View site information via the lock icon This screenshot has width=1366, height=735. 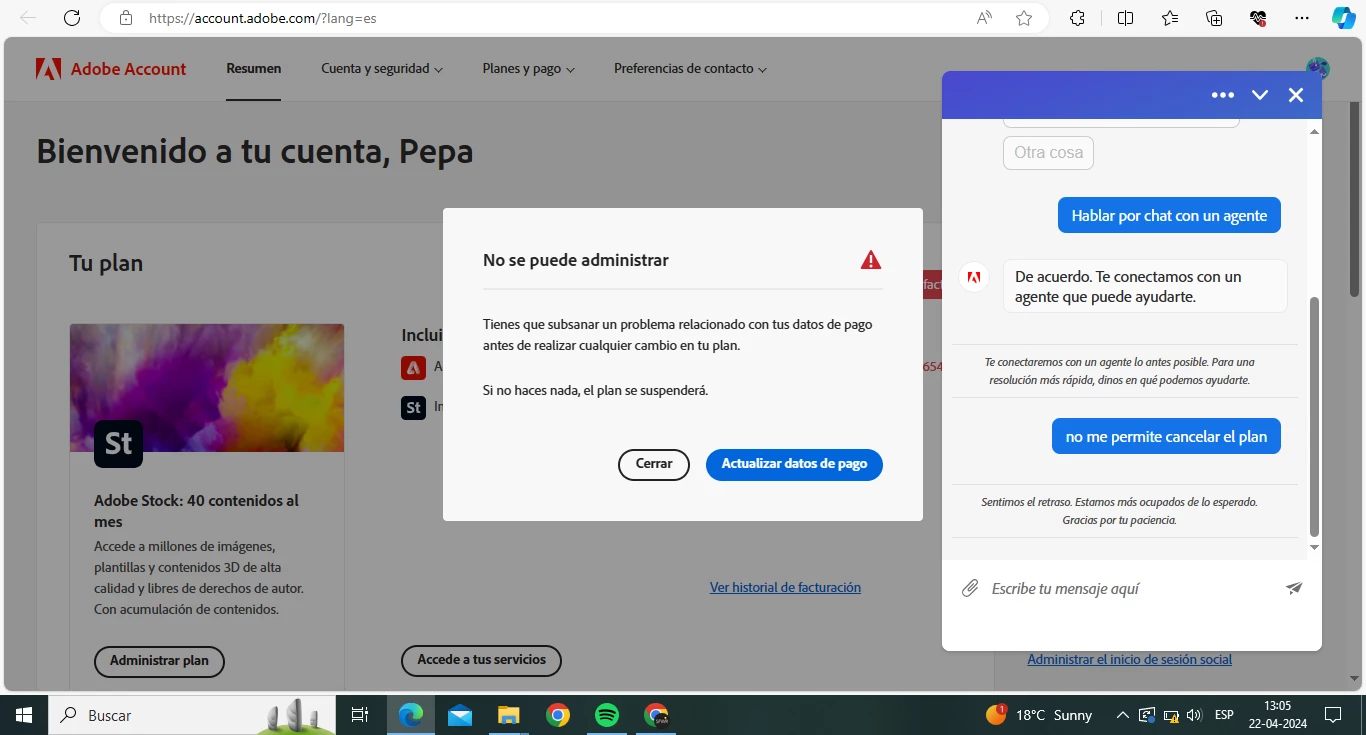tap(125, 18)
